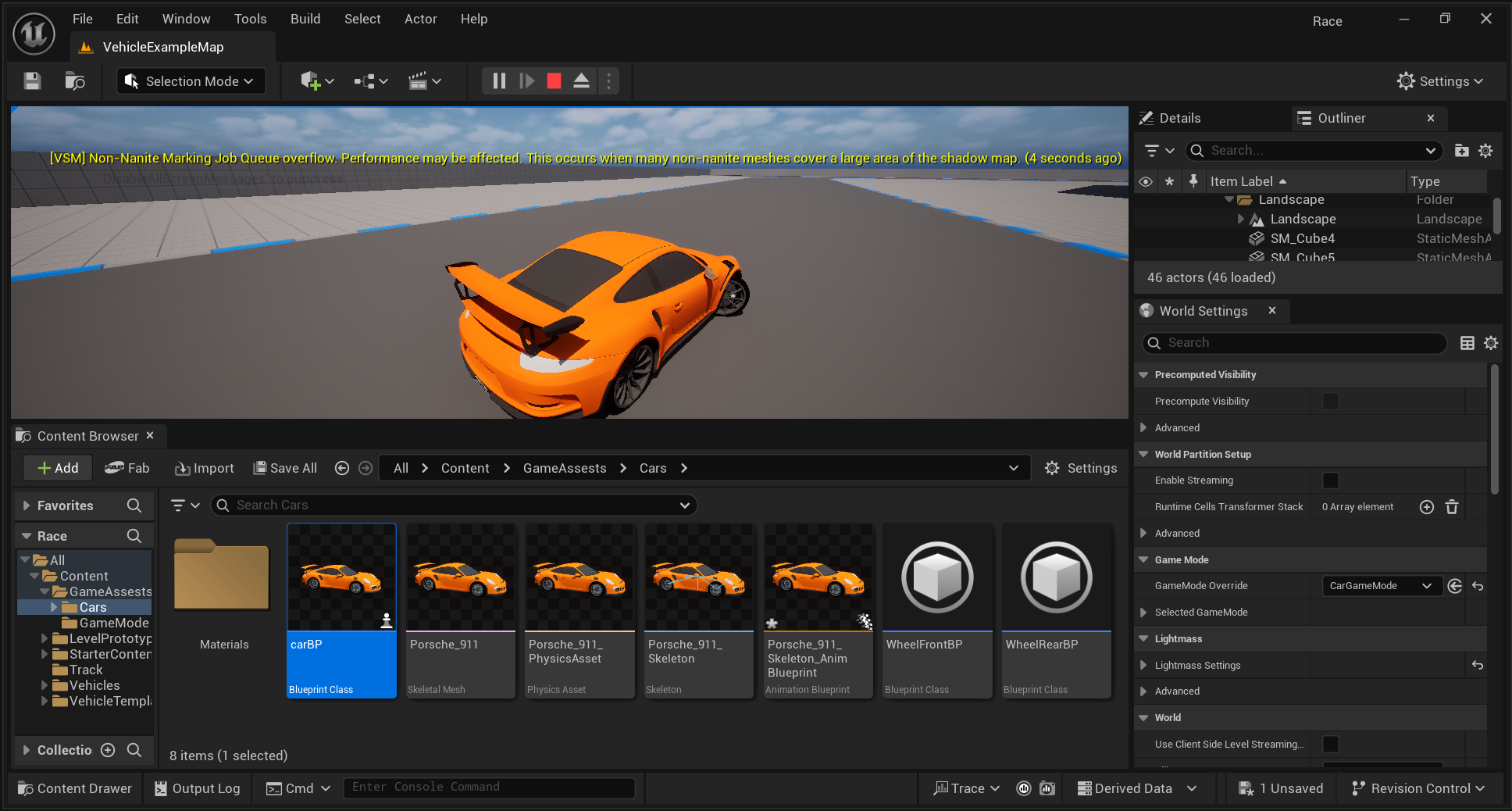Collapse the World Partition Setup section
This screenshot has width=1512, height=811.
click(1143, 455)
